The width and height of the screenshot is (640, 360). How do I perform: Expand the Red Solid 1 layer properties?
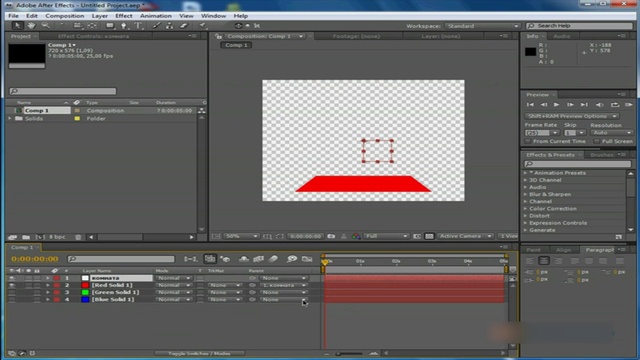tap(48, 285)
